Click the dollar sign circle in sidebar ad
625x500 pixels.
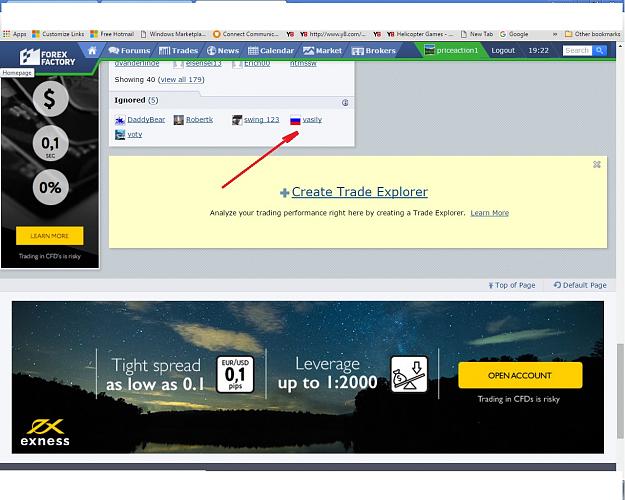(51, 99)
